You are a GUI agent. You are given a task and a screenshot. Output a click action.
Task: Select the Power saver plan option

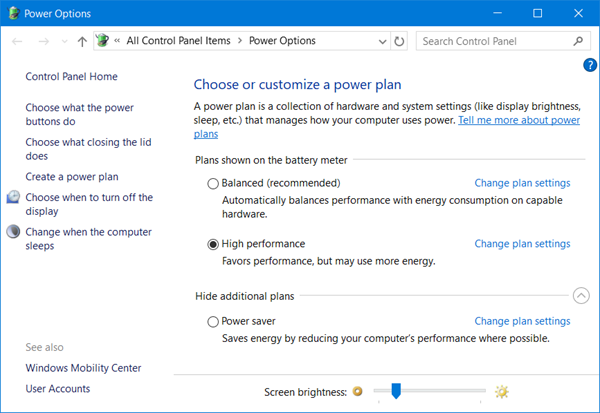213,322
